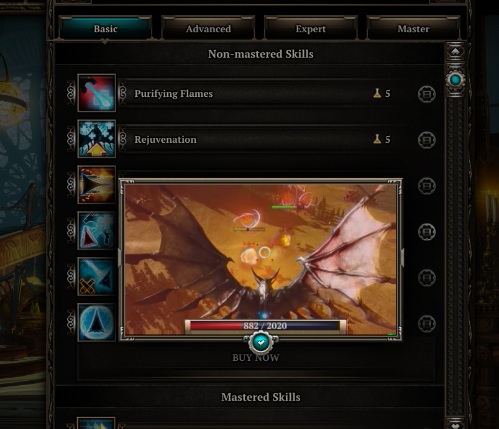Select the circular blue arrowhead skill icon
Viewport: 499px width, 429px height.
(97, 322)
